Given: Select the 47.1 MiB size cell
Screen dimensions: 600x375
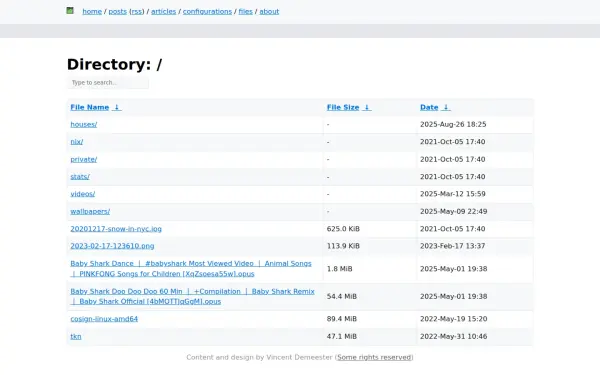Looking at the screenshot, I should 342,336.
